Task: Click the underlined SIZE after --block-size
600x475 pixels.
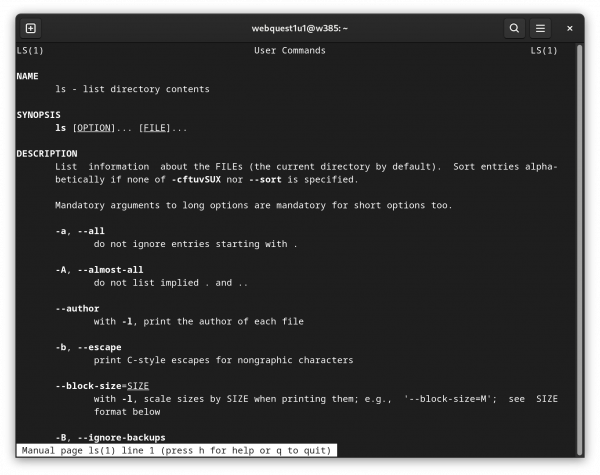Action: tap(138, 386)
